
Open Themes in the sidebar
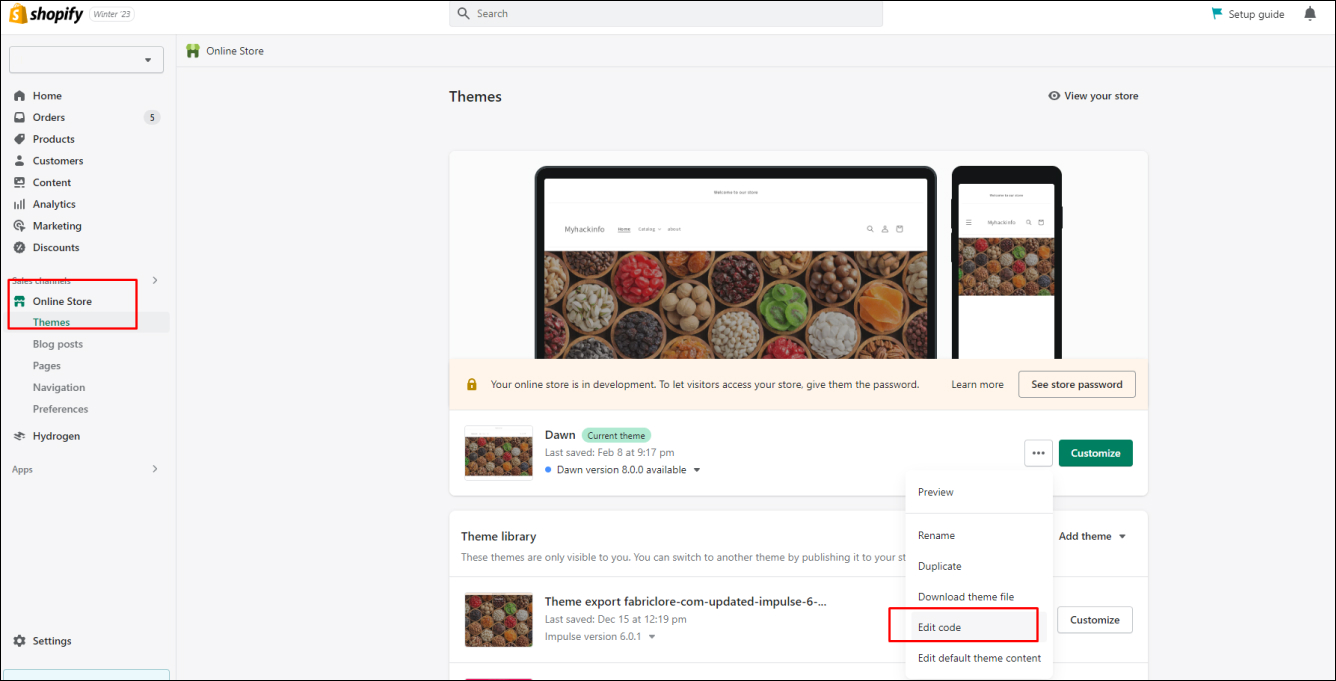tap(51, 322)
